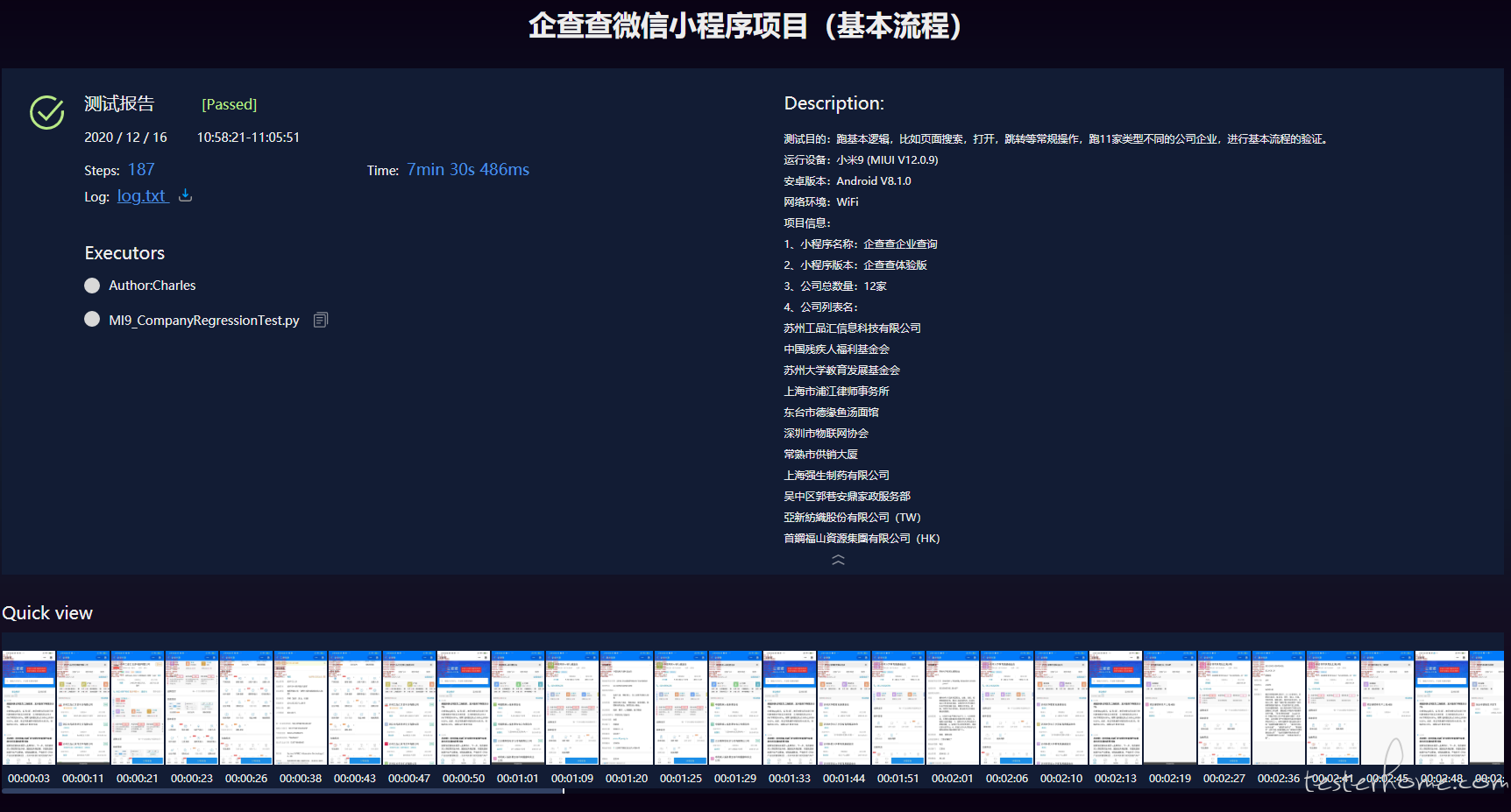Open the Quick view thumbnail at 00:02:36
The width and height of the screenshot is (1511, 812).
click(x=1279, y=708)
